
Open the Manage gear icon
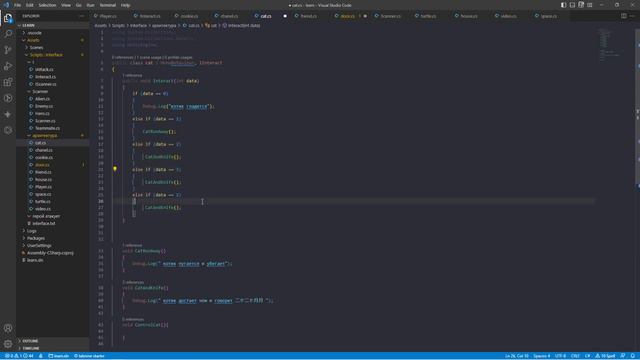pos(8,344)
